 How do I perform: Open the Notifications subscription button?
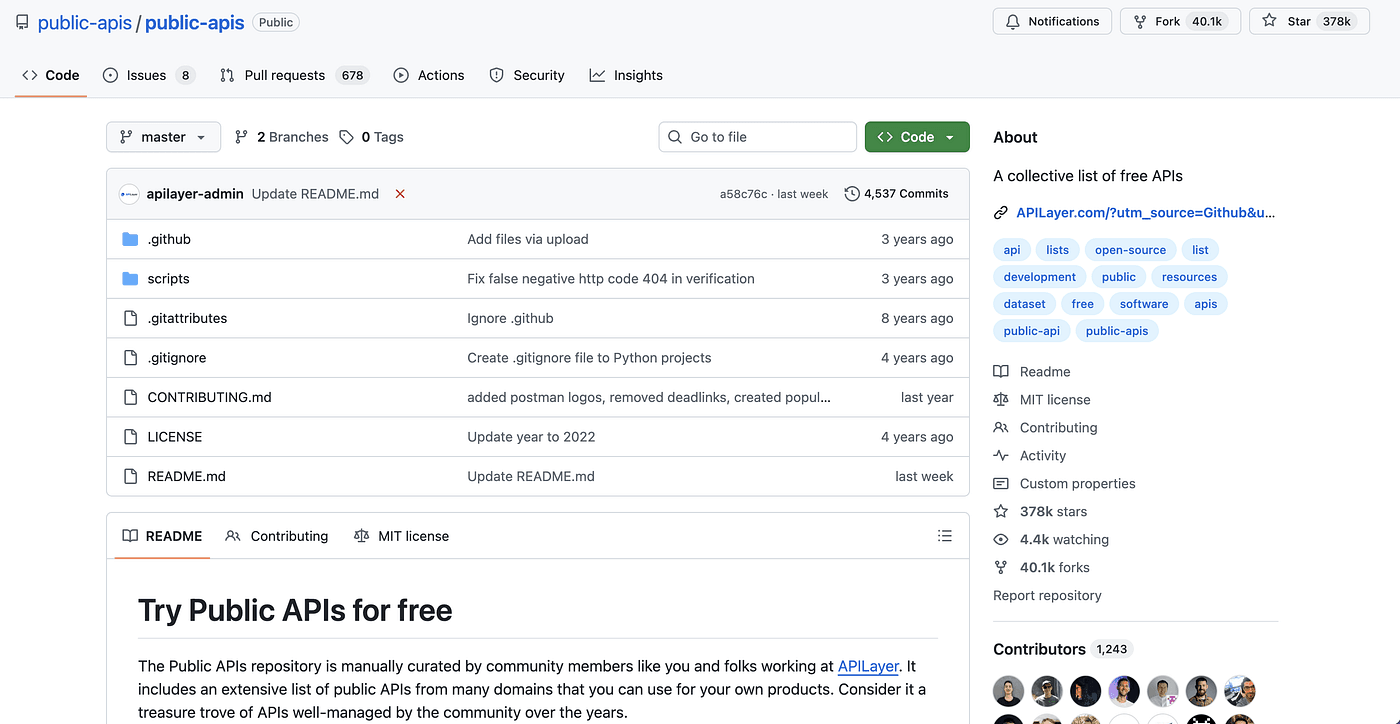click(x=1052, y=21)
